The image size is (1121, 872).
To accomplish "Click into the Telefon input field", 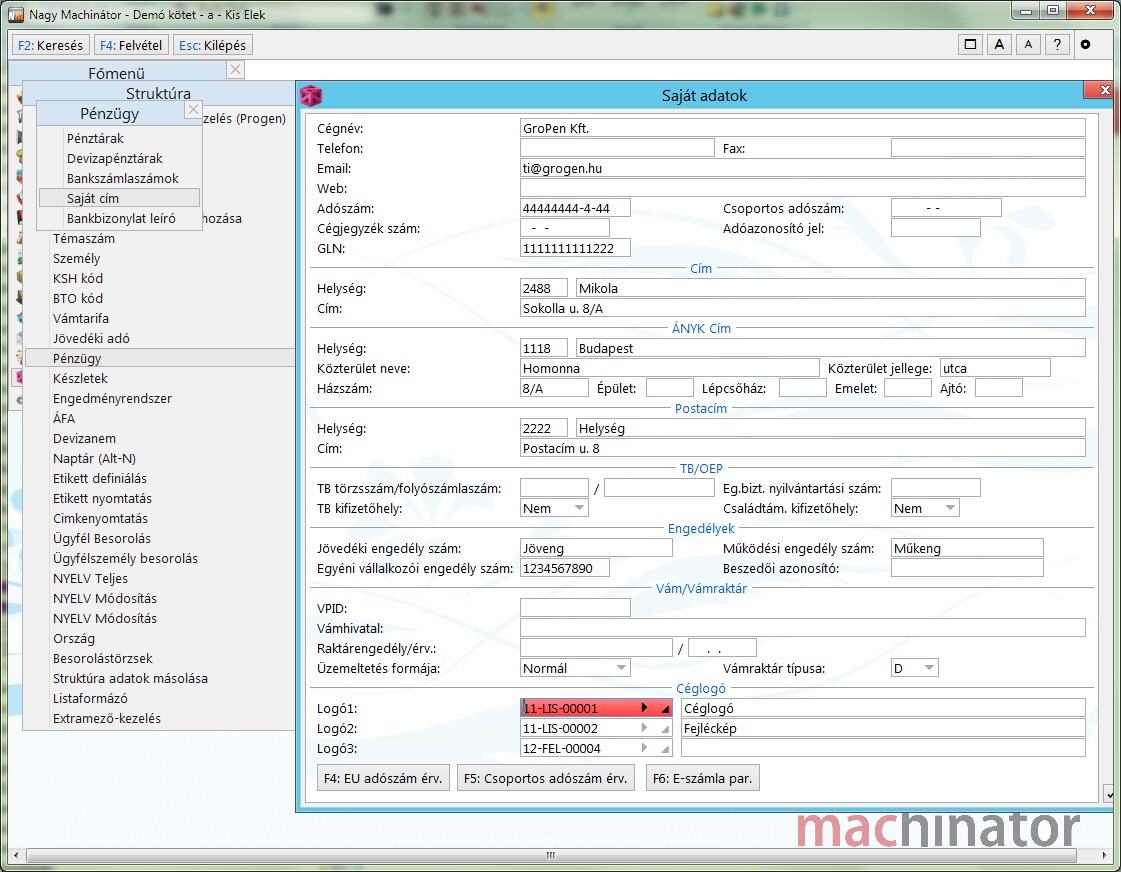I will [616, 148].
